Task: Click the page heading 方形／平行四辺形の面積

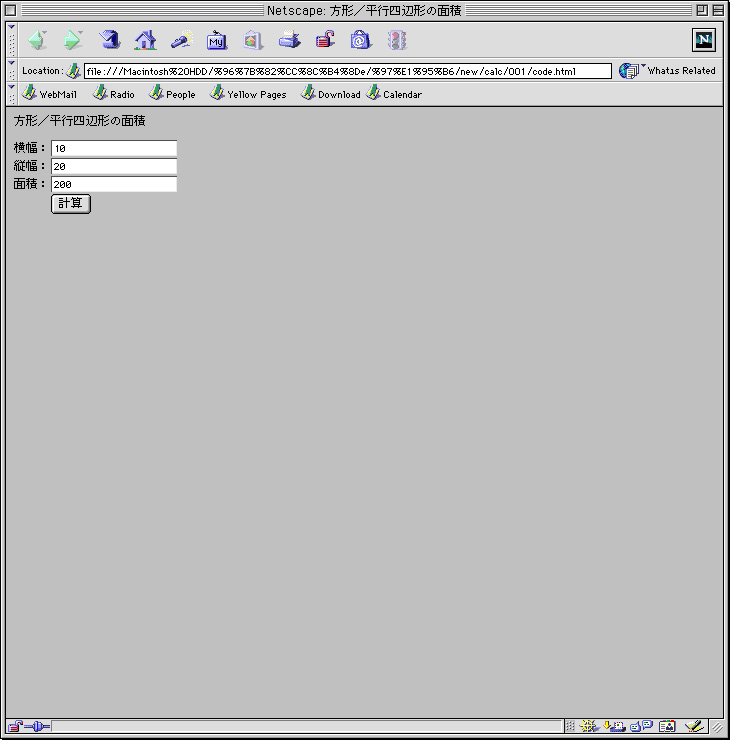Action: click(79, 121)
